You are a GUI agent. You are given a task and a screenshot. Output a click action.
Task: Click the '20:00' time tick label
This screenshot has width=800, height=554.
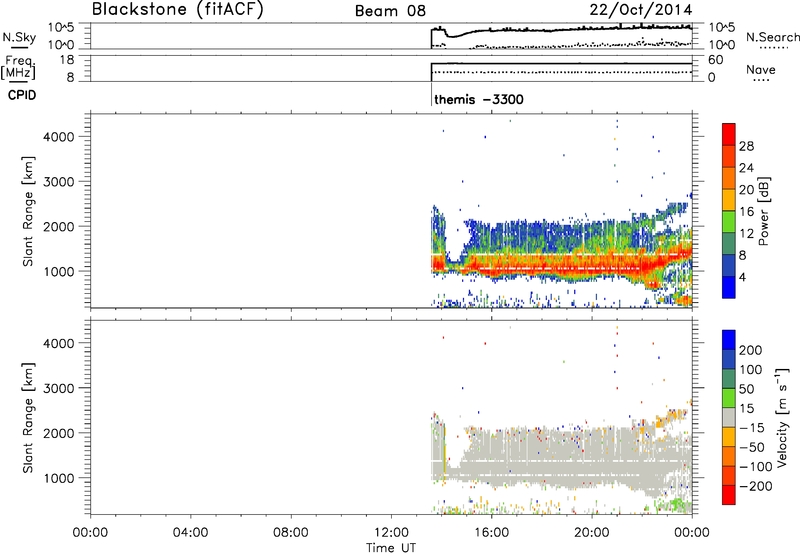point(592,533)
